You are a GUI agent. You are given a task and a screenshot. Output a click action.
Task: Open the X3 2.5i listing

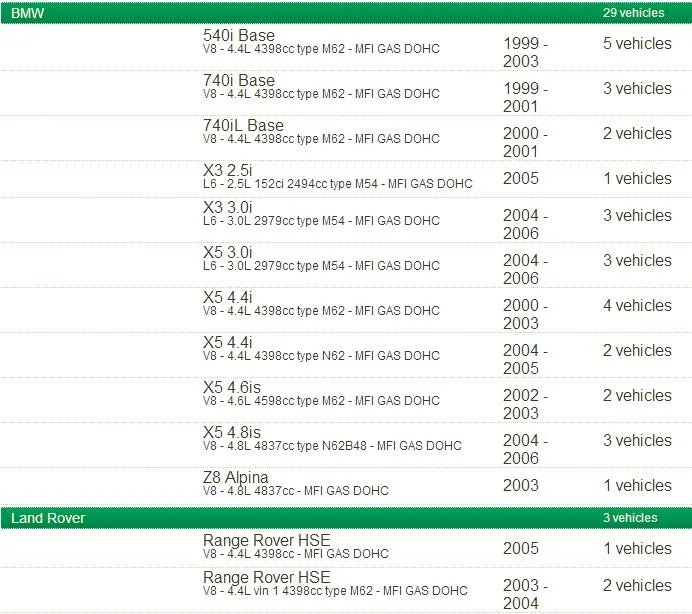click(346, 178)
